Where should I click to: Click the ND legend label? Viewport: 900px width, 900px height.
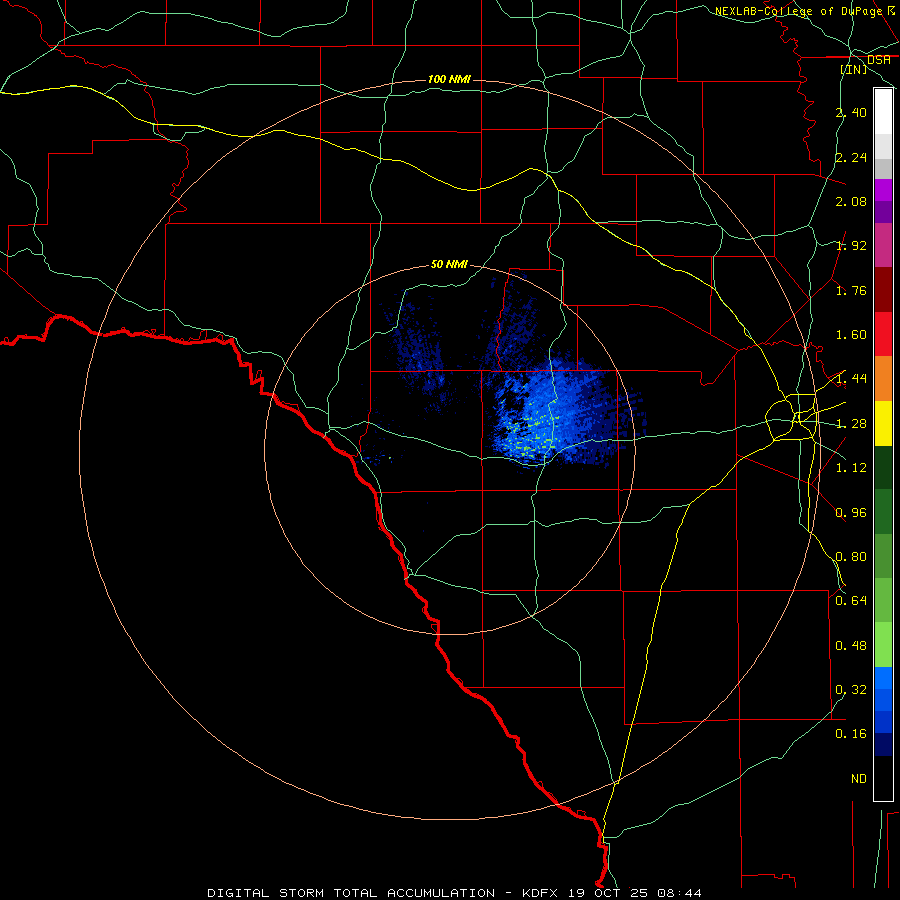(859, 779)
